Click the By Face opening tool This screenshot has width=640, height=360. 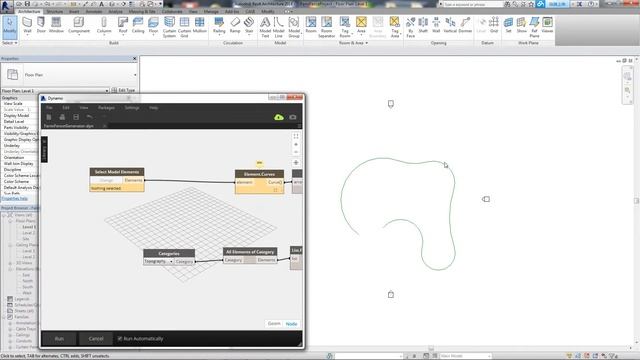coord(411,27)
